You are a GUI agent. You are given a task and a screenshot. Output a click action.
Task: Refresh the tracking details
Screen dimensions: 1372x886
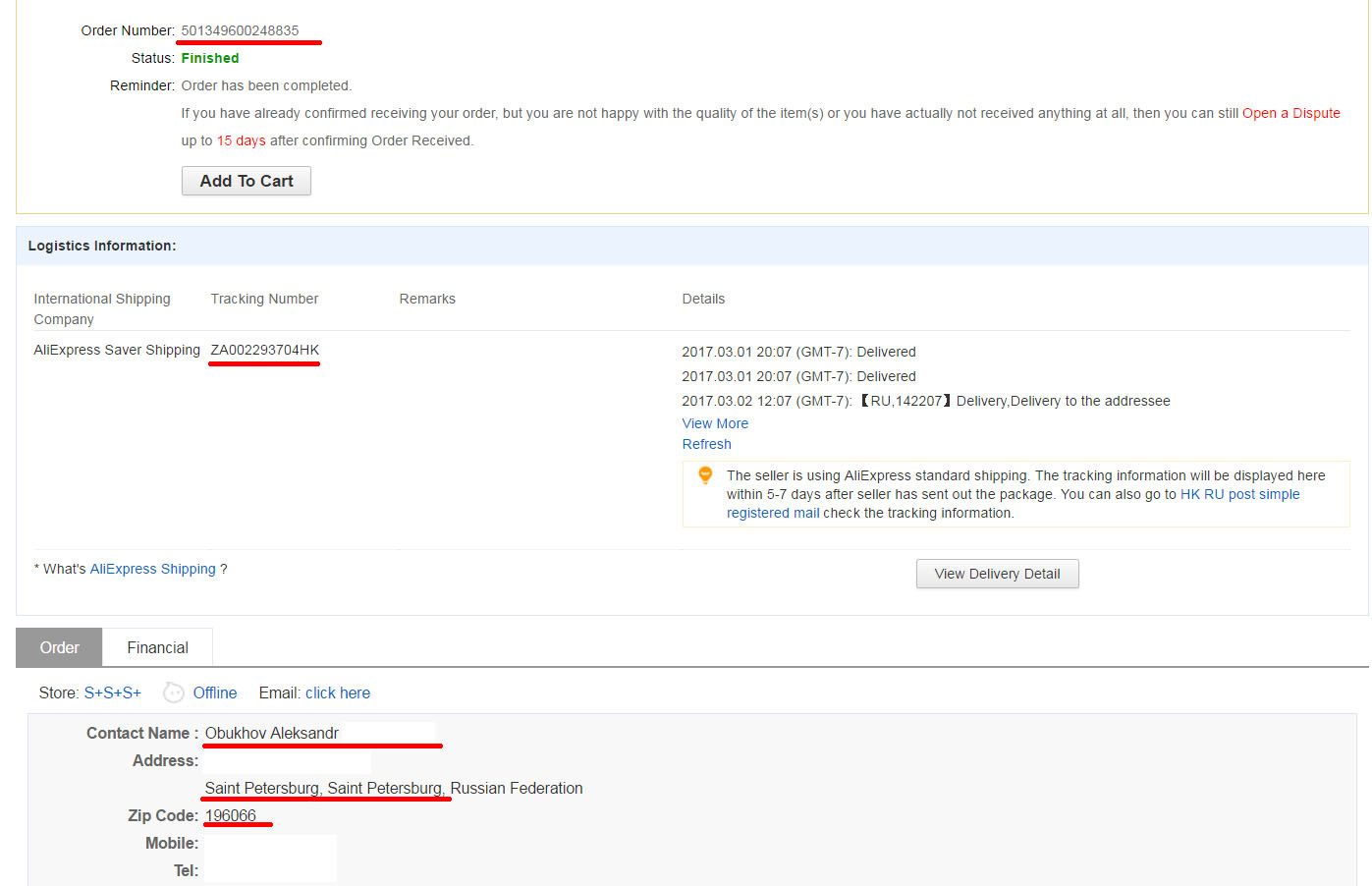tap(707, 444)
